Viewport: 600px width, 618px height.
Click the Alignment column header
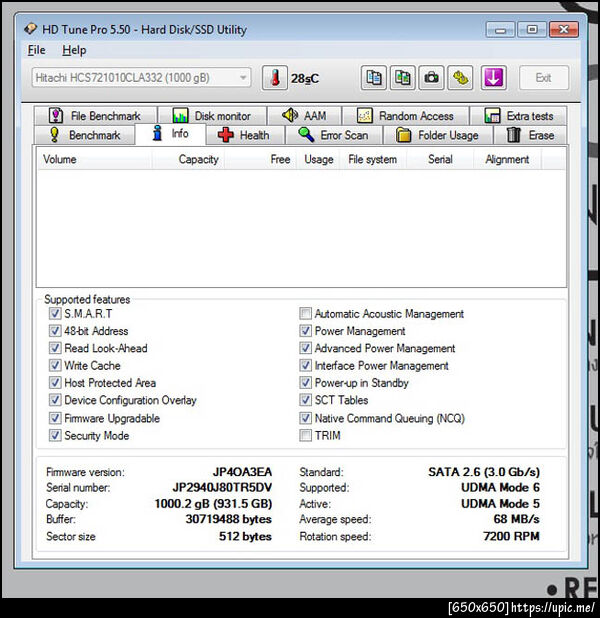click(507, 159)
